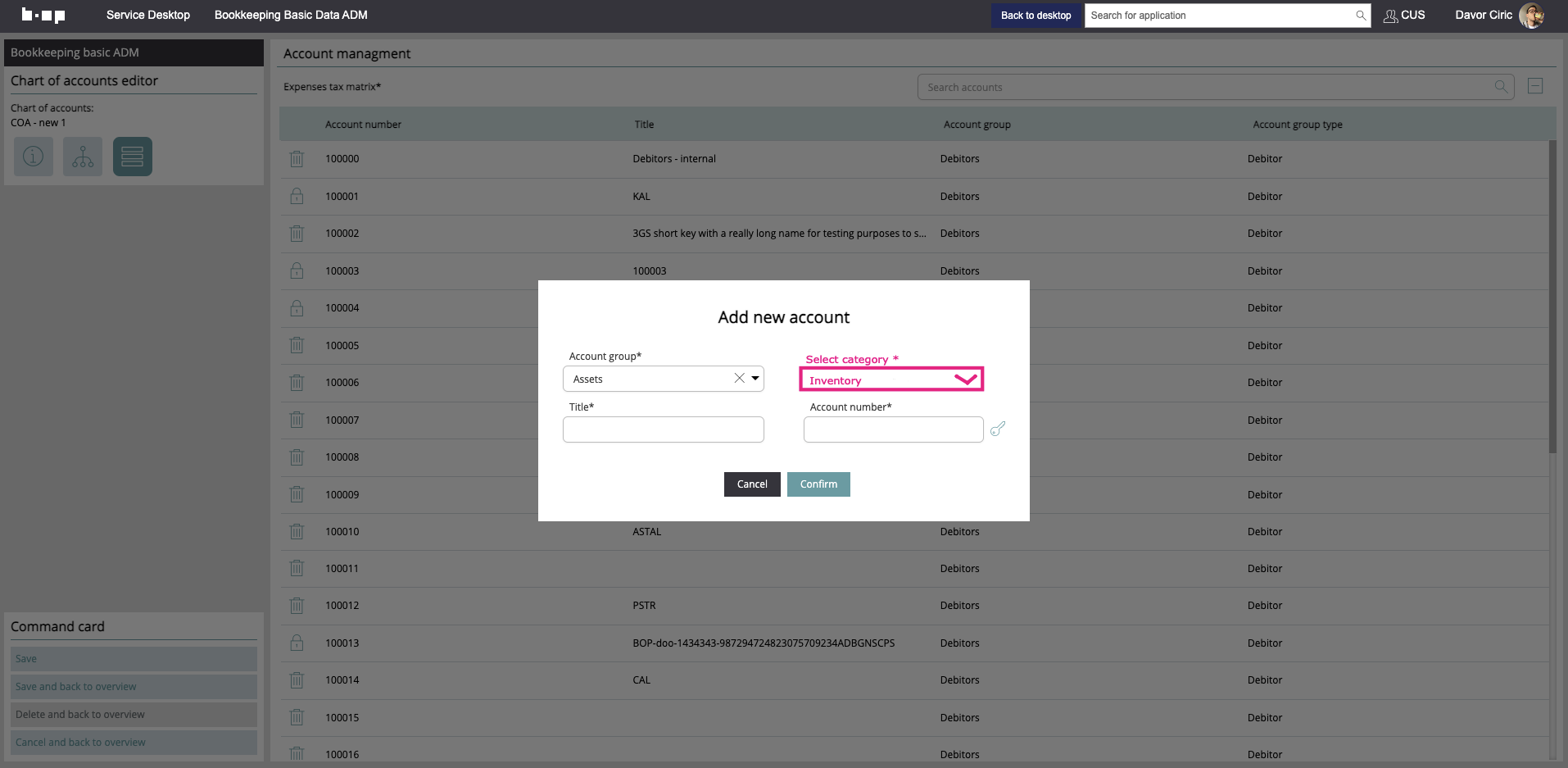The image size is (1568, 768).
Task: Open the chart info view icon
Action: [34, 157]
